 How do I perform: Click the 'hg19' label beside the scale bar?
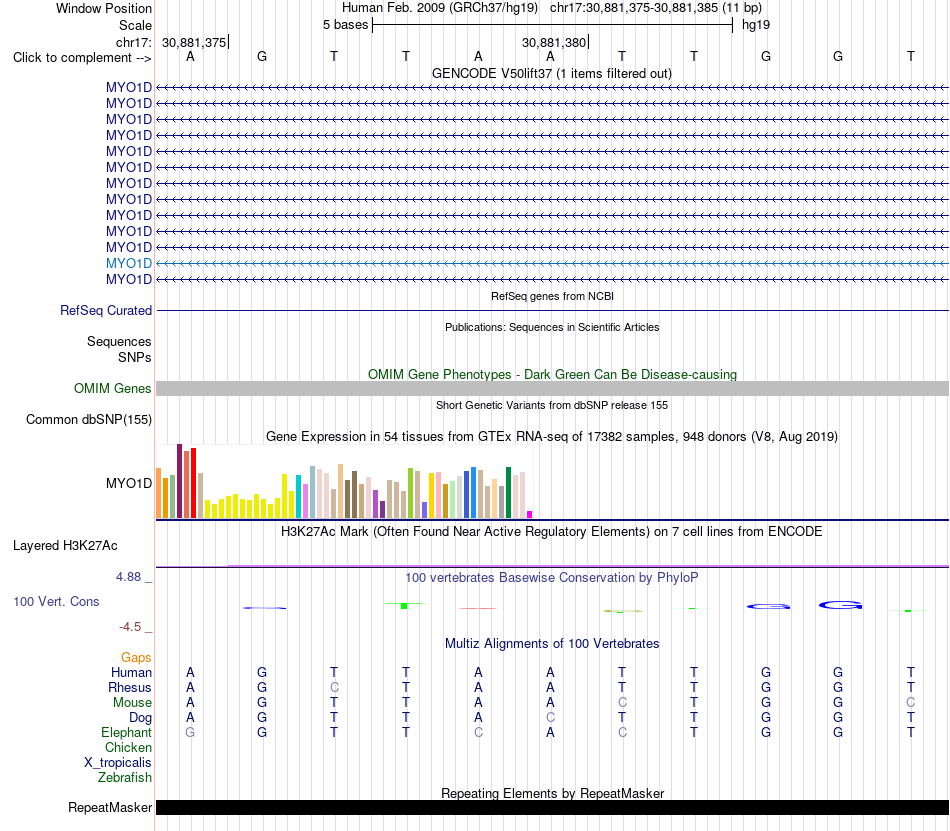click(x=756, y=25)
